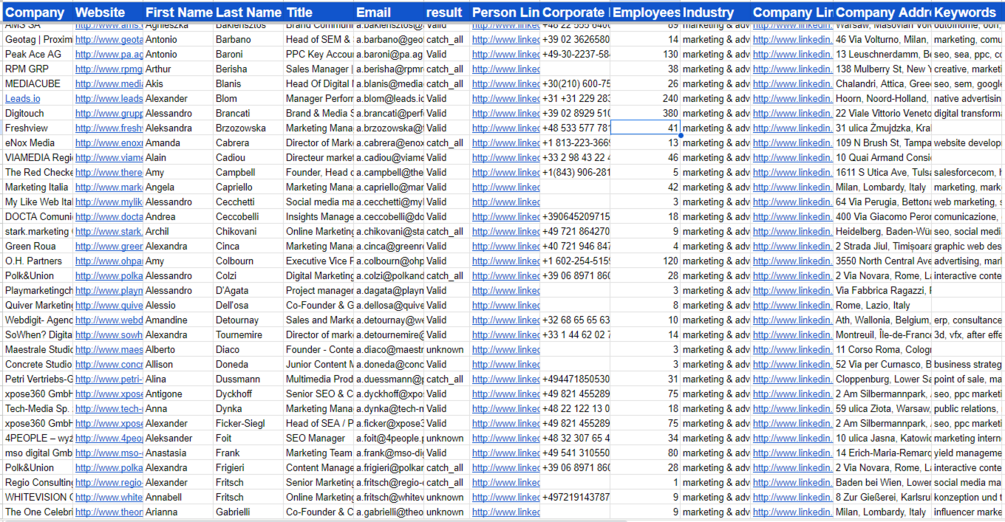Image resolution: width=1005 pixels, height=522 pixels.
Task: Select Multimedia Prod title cell
Action: pos(318,378)
